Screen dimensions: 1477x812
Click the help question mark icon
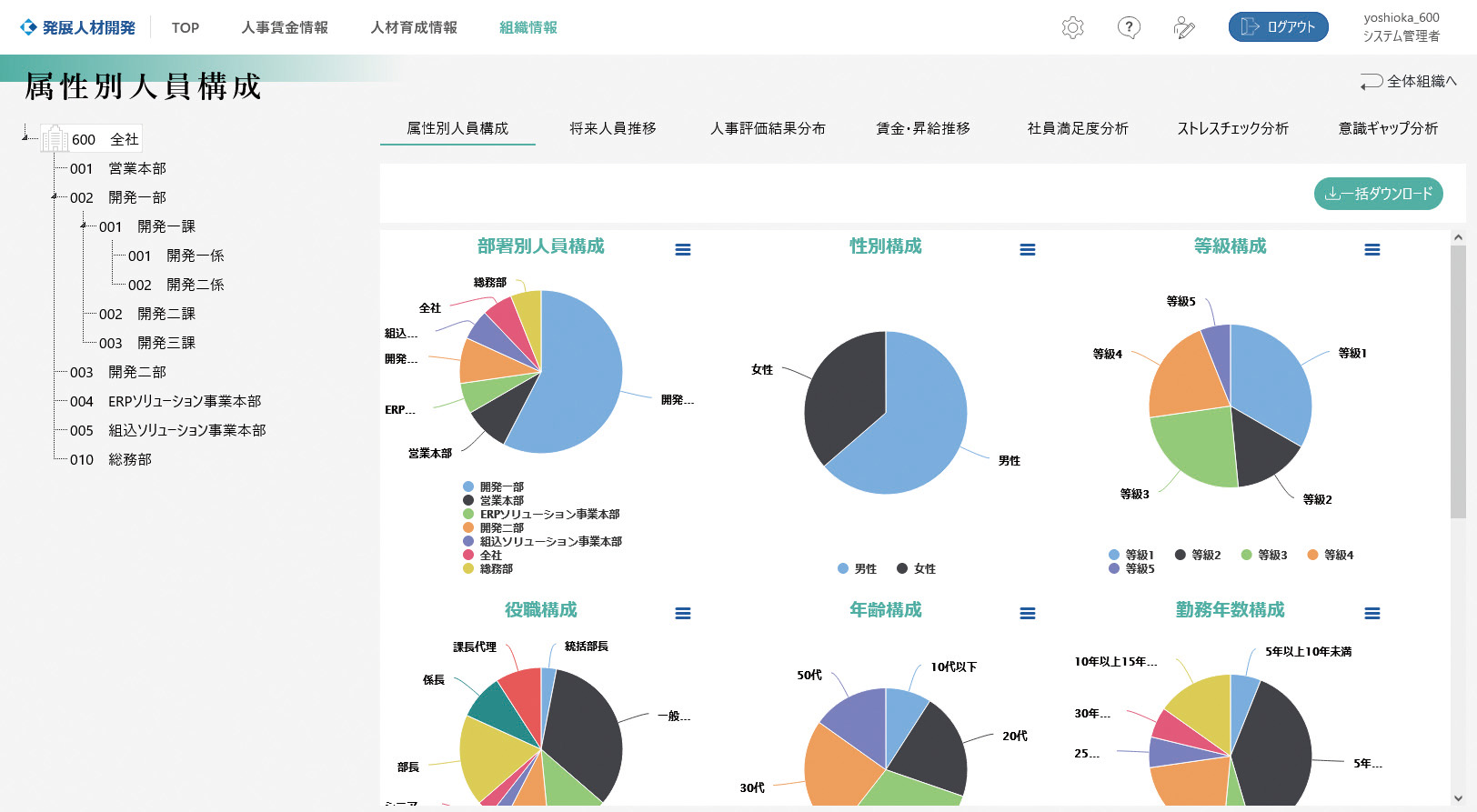tap(1129, 27)
